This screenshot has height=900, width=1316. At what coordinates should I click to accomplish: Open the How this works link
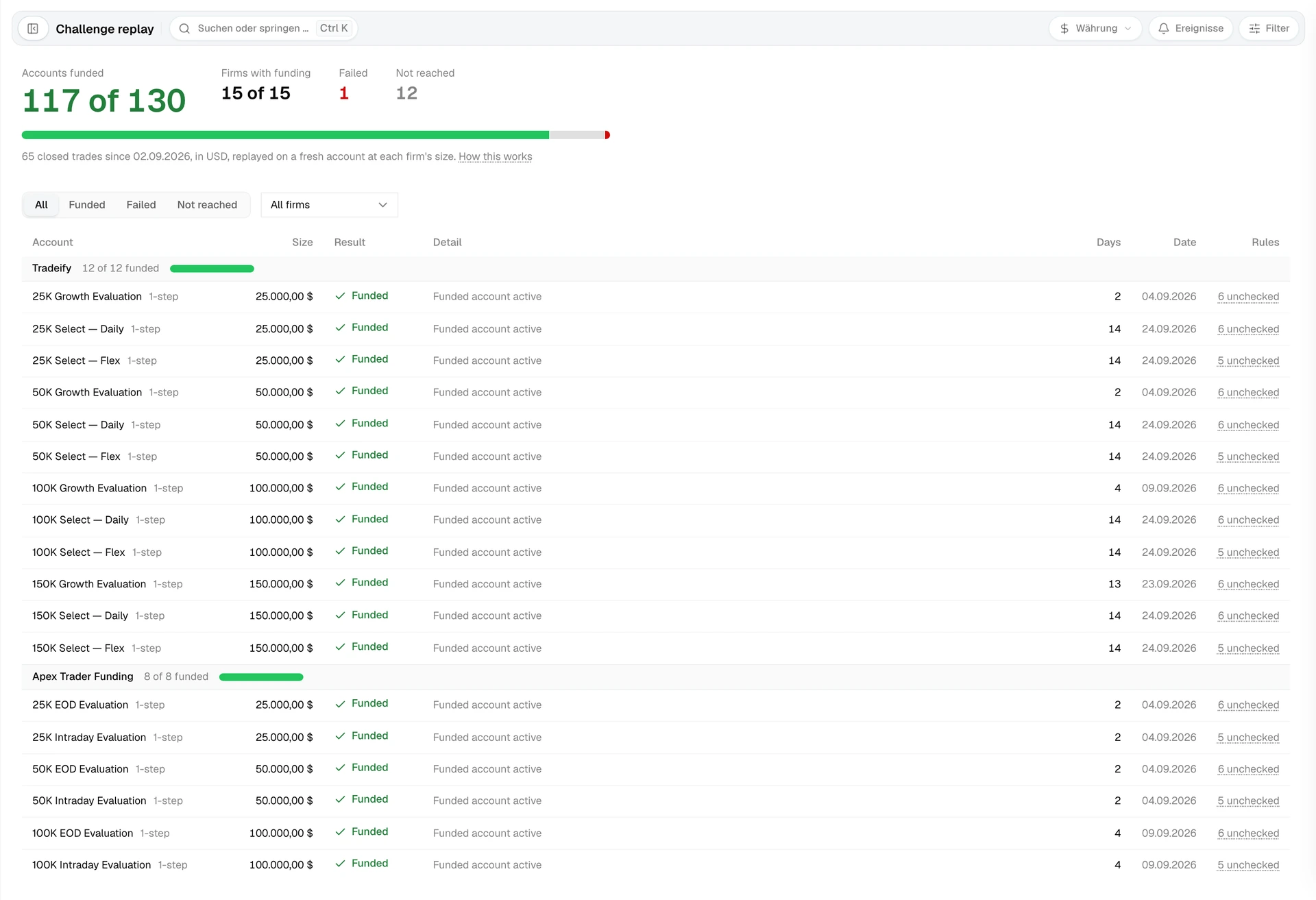pos(495,157)
